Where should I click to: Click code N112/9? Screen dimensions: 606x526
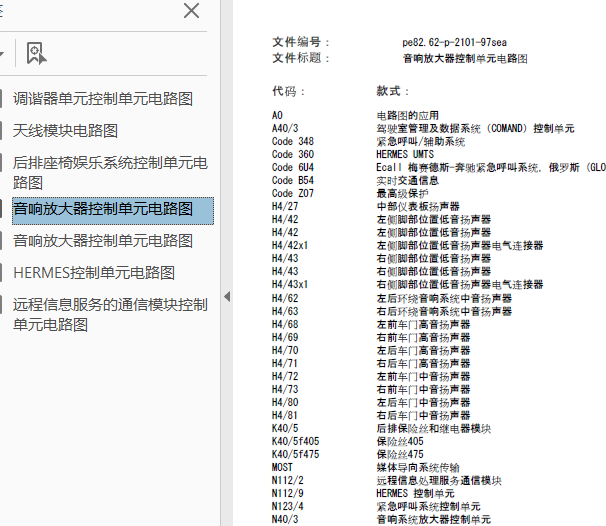288,493
